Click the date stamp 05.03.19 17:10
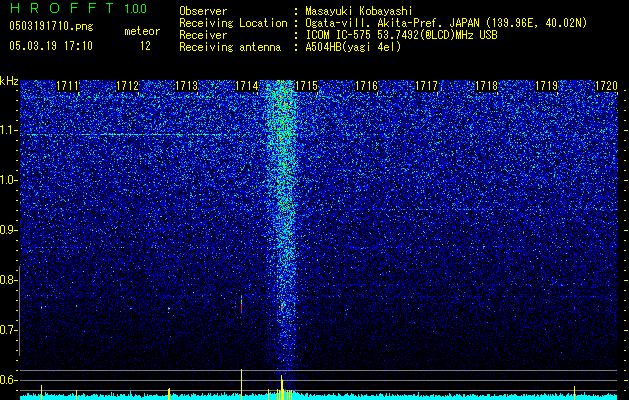The image size is (629, 400). pos(51,46)
